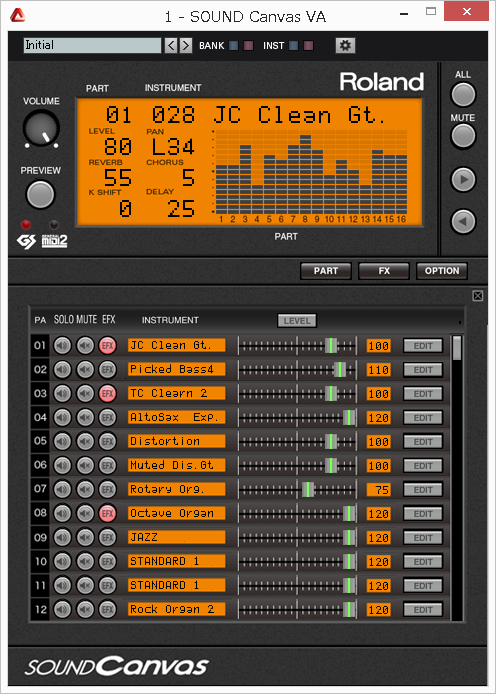Image resolution: width=496 pixels, height=694 pixels.
Task: Solo part 05 Distortion
Action: pyautogui.click(x=62, y=441)
